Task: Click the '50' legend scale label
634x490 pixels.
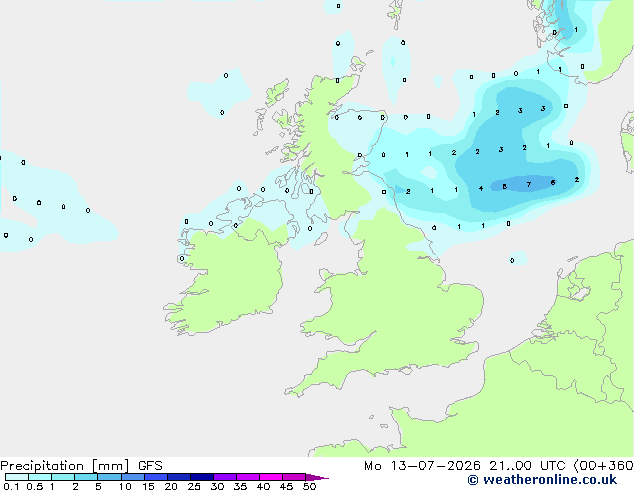Action: (309, 486)
